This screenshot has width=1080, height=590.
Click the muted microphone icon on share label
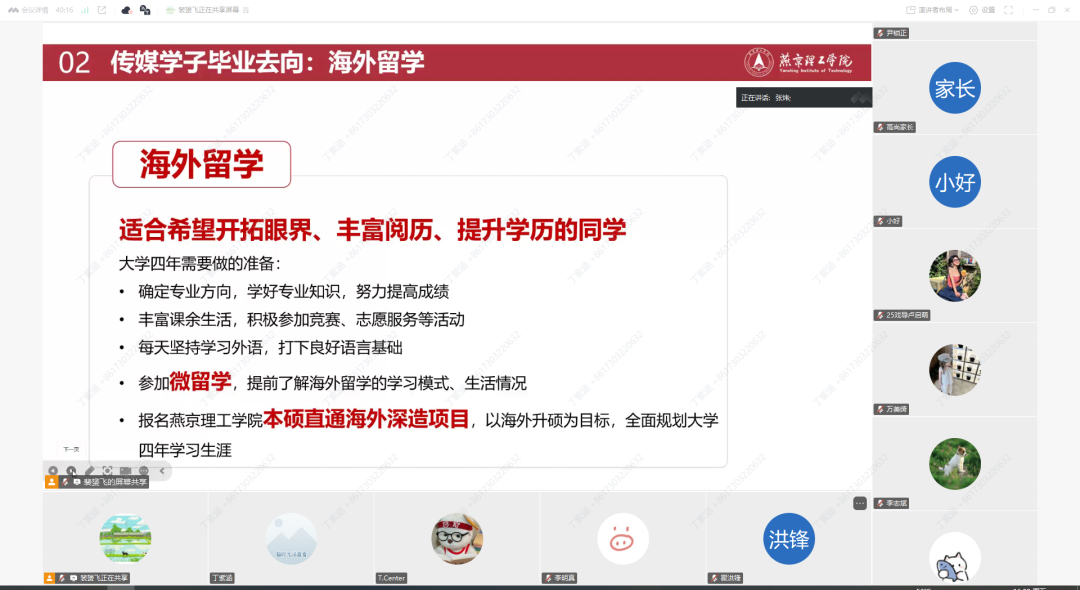tap(65, 482)
